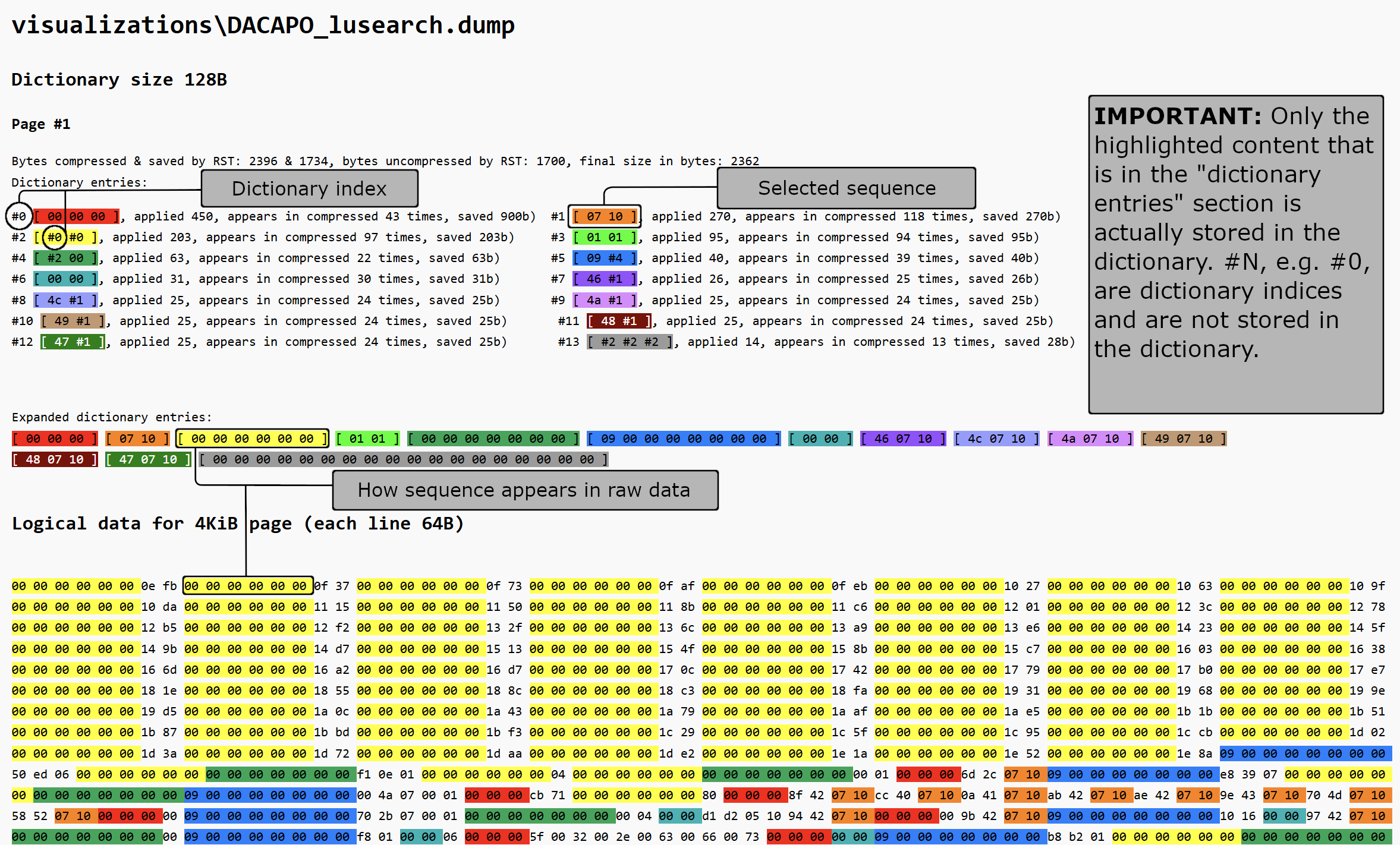Viewport: 1400px width, 845px height.
Task: Click the outlined zero sequence in first data row
Action: 247,586
